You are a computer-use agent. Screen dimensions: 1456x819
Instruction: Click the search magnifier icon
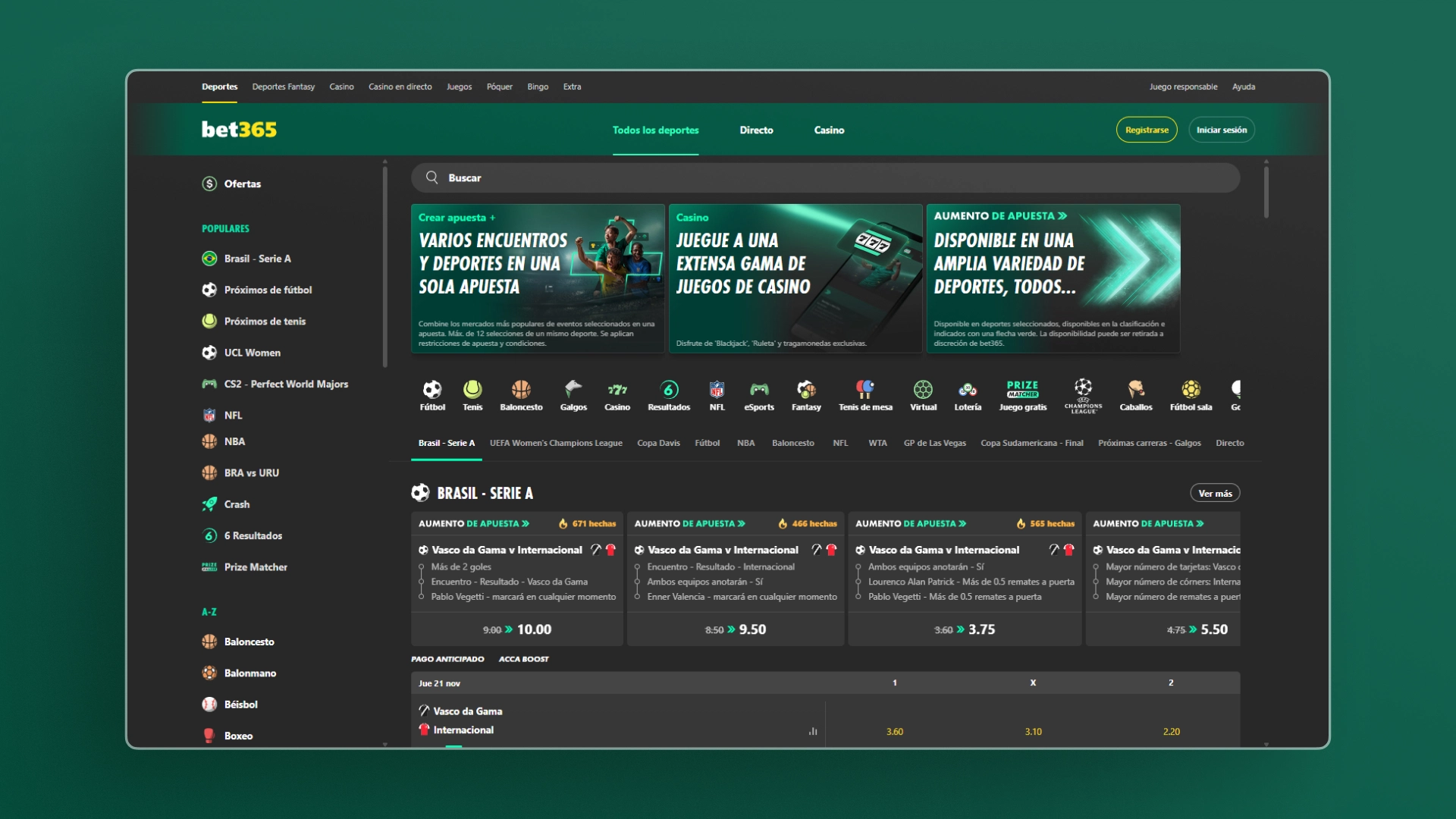432,177
